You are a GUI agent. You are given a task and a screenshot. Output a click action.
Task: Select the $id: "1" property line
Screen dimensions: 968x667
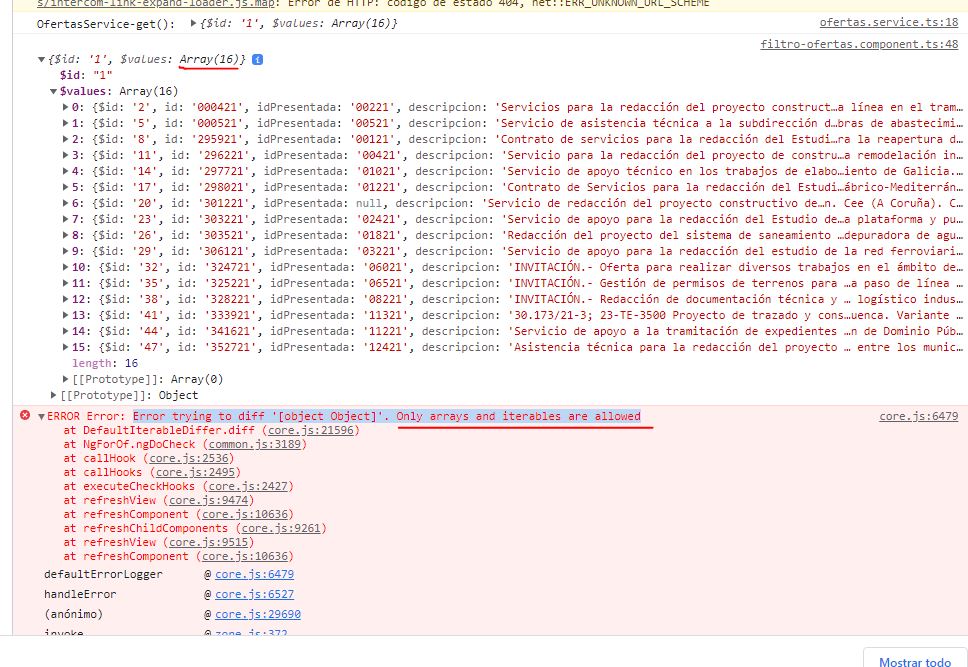[x=86, y=75]
